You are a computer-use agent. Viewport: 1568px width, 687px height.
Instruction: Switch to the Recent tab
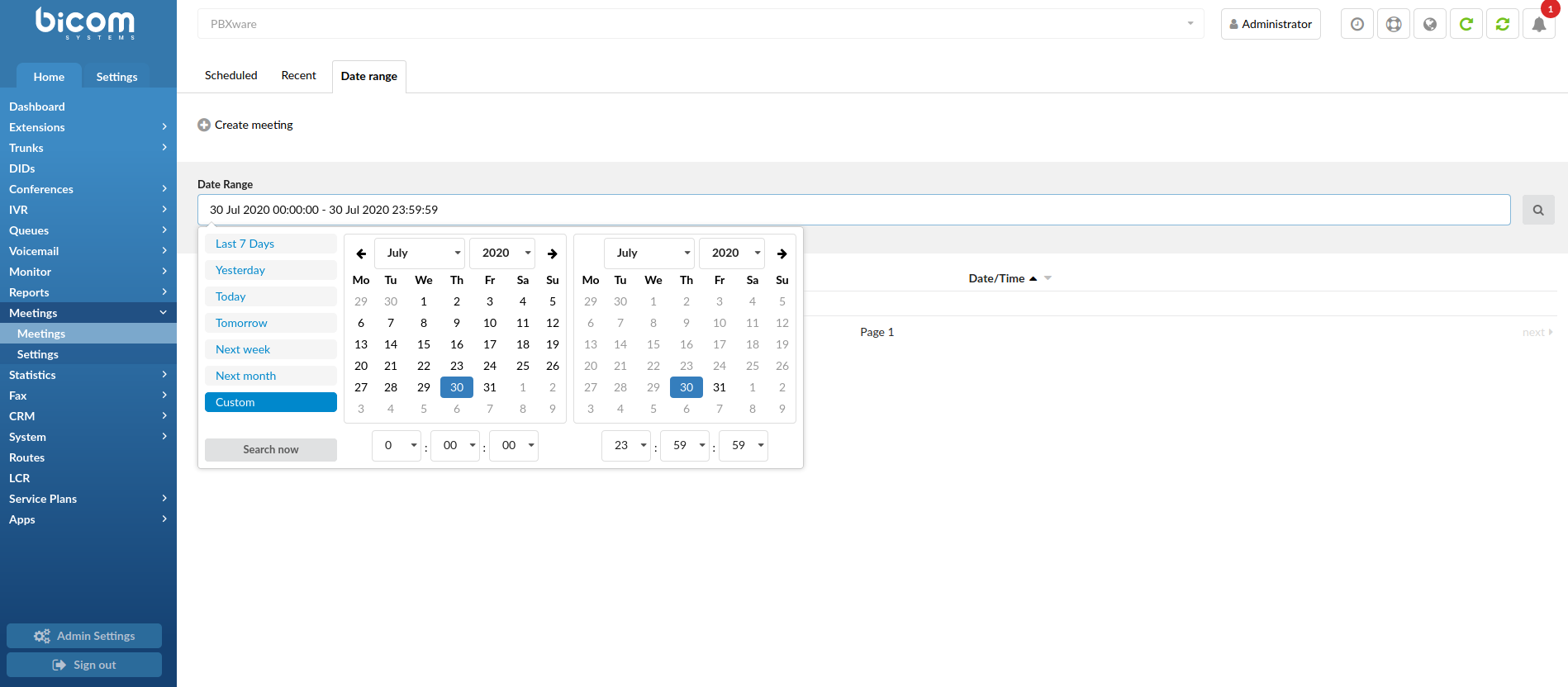(x=298, y=75)
